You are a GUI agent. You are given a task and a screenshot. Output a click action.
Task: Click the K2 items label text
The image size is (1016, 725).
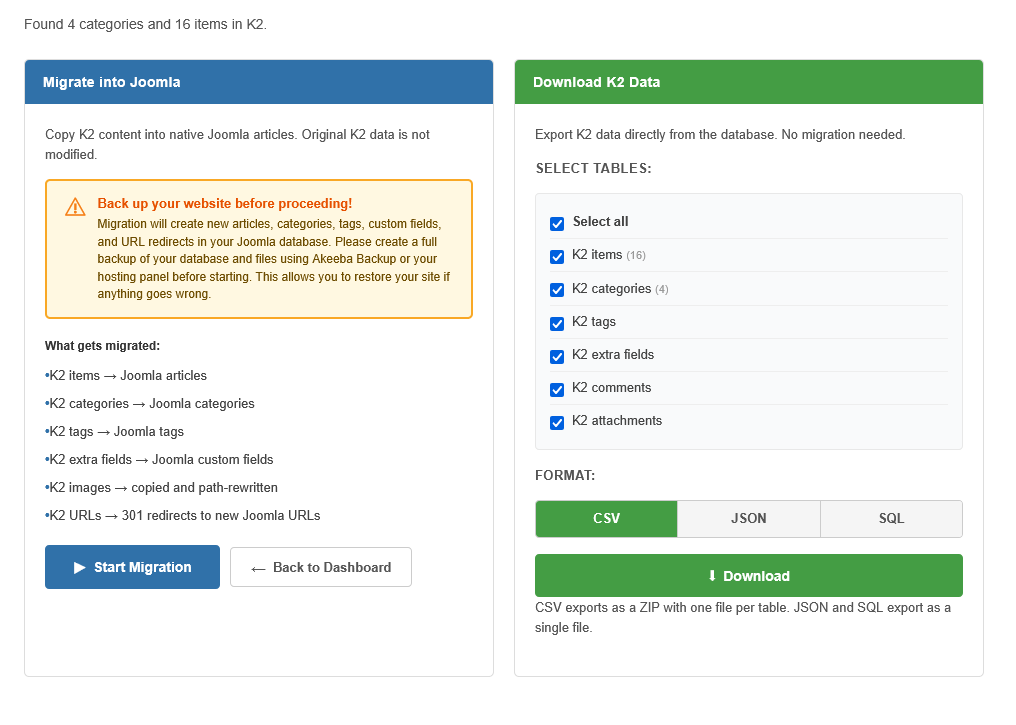point(597,255)
